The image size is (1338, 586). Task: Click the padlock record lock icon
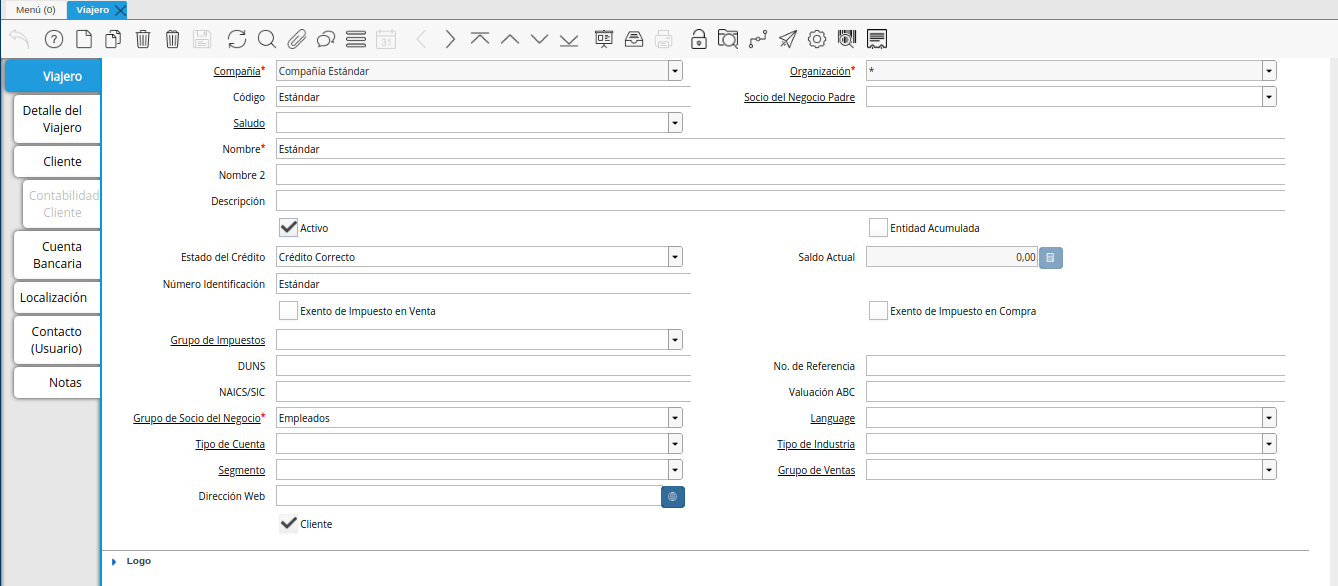[699, 39]
